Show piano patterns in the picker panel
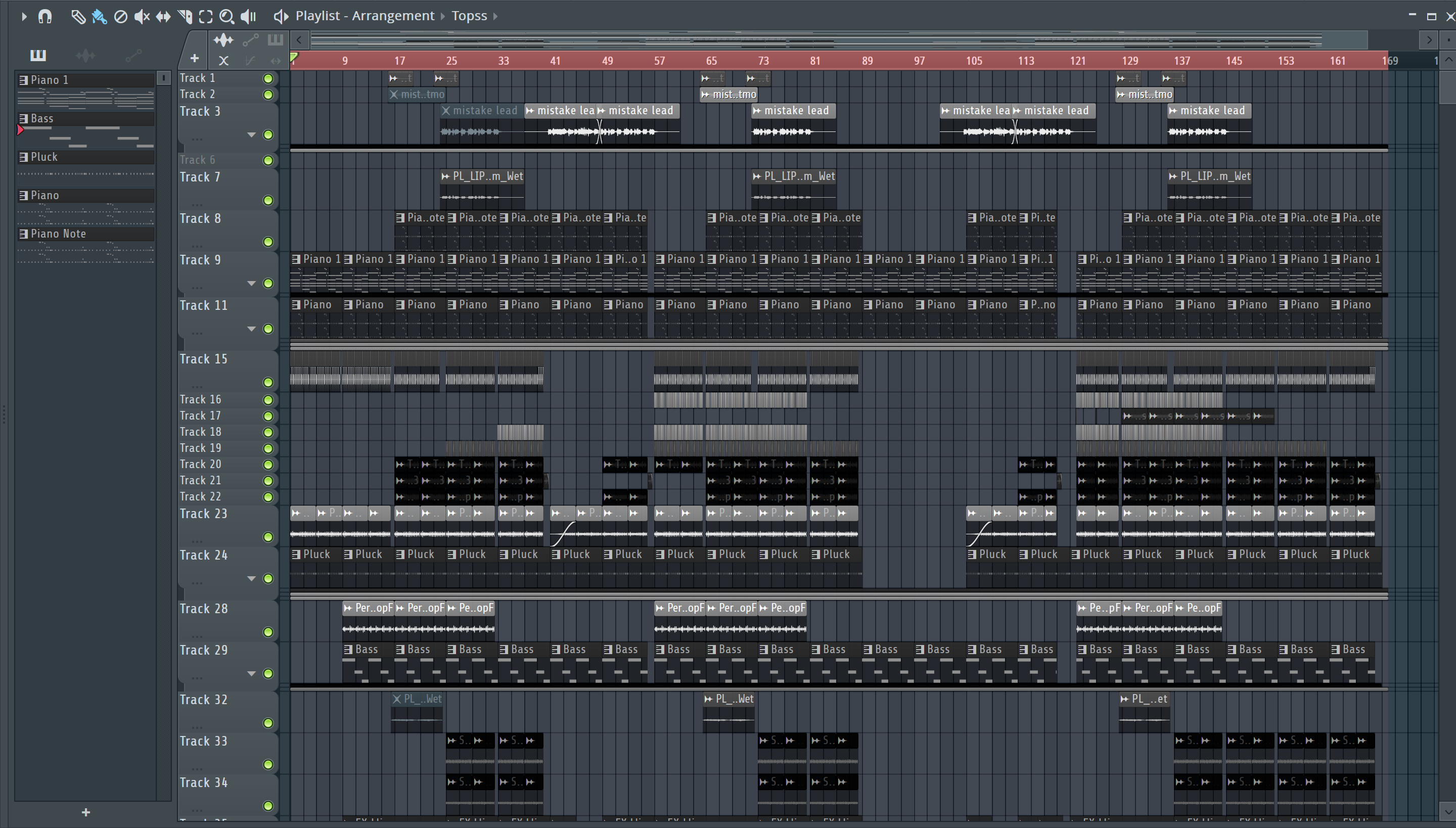The image size is (1456, 828). coord(38,55)
